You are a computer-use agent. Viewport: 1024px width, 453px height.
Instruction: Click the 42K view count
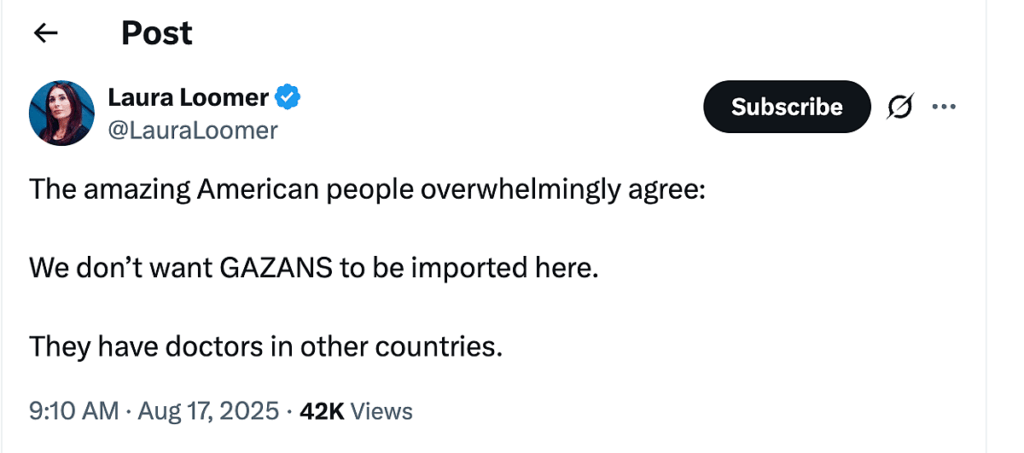click(x=322, y=411)
